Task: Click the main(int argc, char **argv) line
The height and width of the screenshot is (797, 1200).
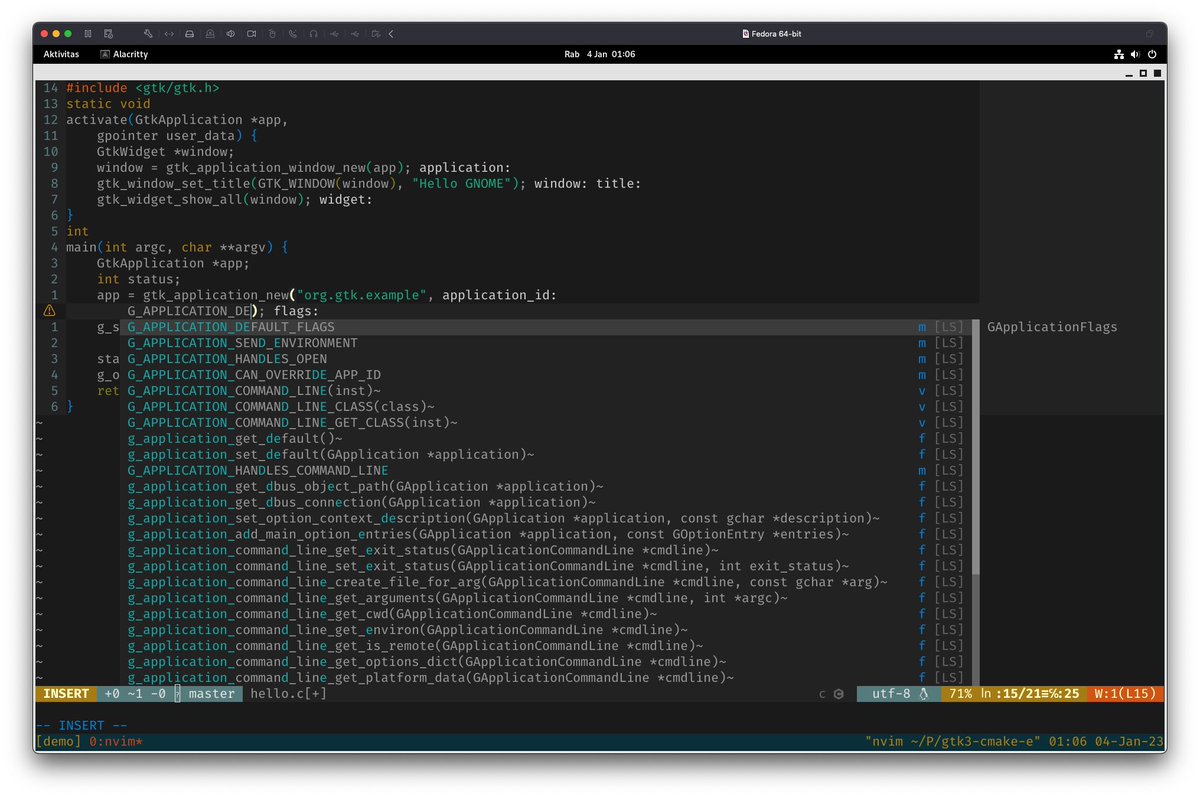Action: tap(177, 247)
